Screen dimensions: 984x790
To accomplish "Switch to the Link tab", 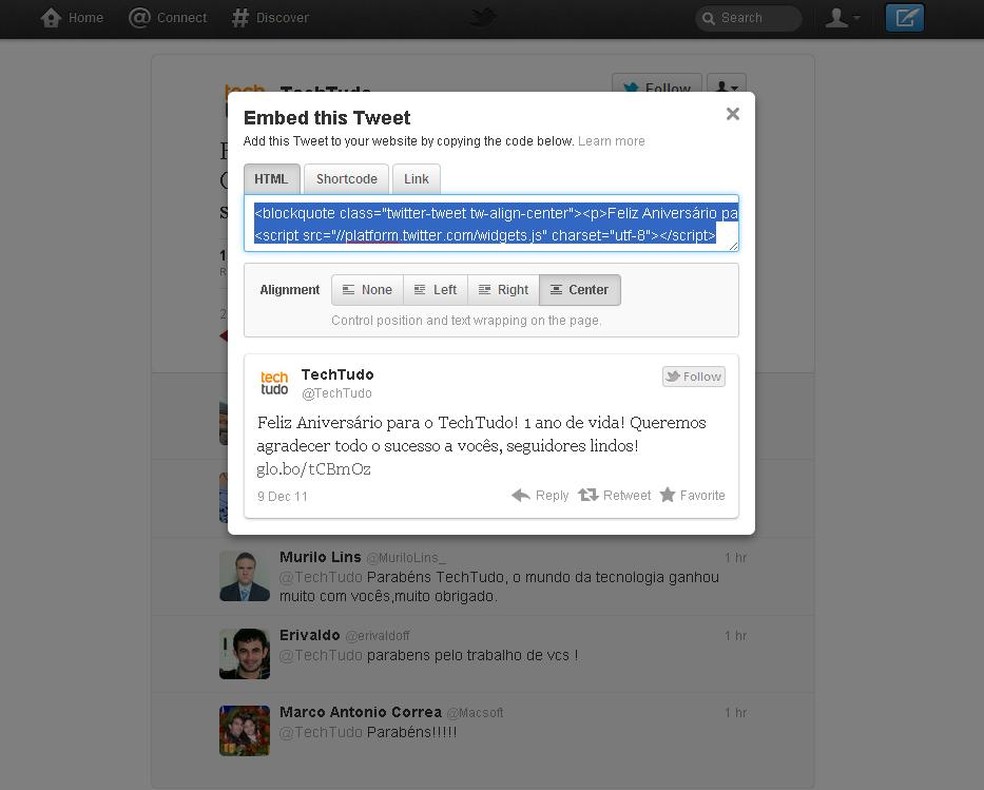I will tap(416, 179).
